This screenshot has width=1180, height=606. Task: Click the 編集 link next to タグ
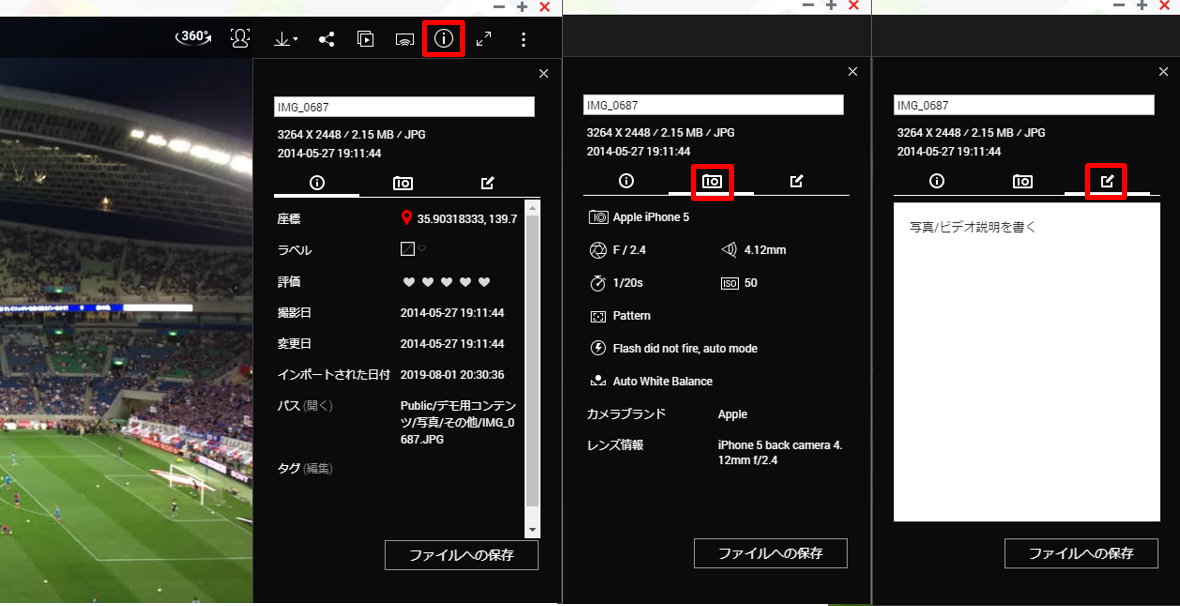318,468
